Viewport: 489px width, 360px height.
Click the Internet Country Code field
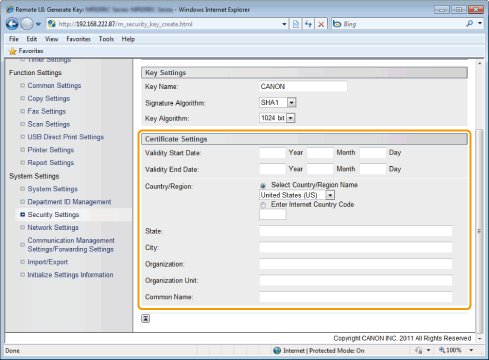pos(272,215)
